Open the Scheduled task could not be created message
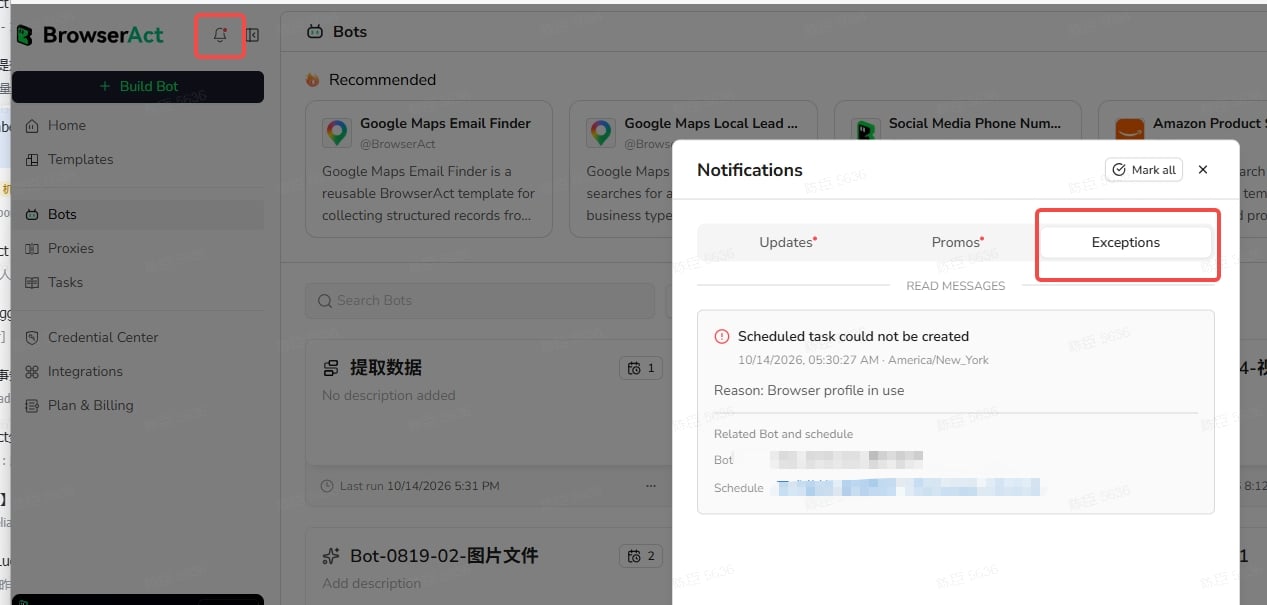The image size is (1267, 605). click(956, 412)
